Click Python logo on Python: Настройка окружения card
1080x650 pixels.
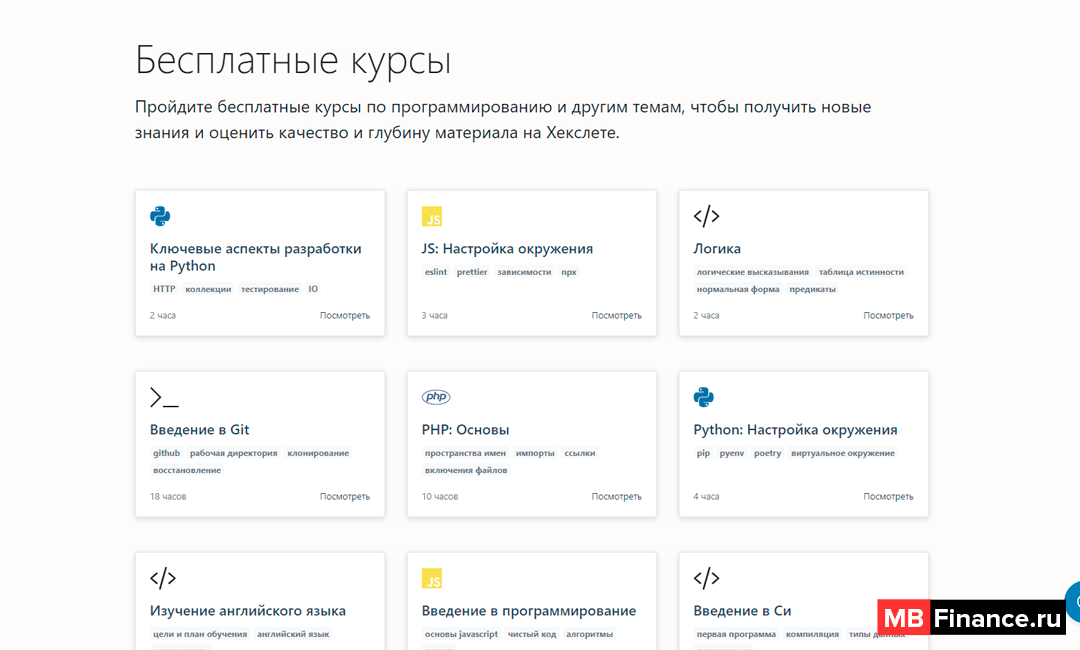704,397
